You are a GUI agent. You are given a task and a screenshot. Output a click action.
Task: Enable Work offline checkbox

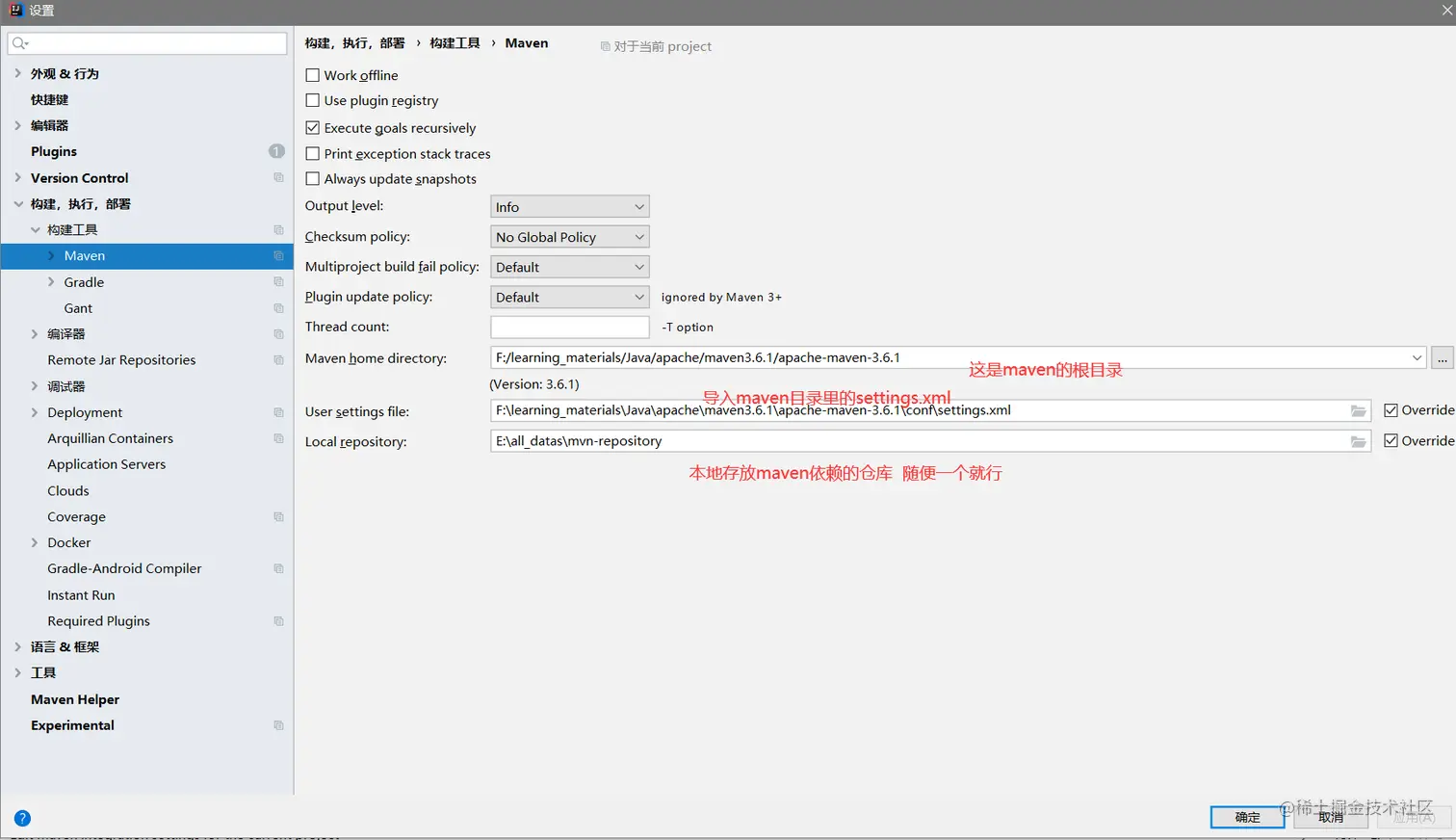312,75
